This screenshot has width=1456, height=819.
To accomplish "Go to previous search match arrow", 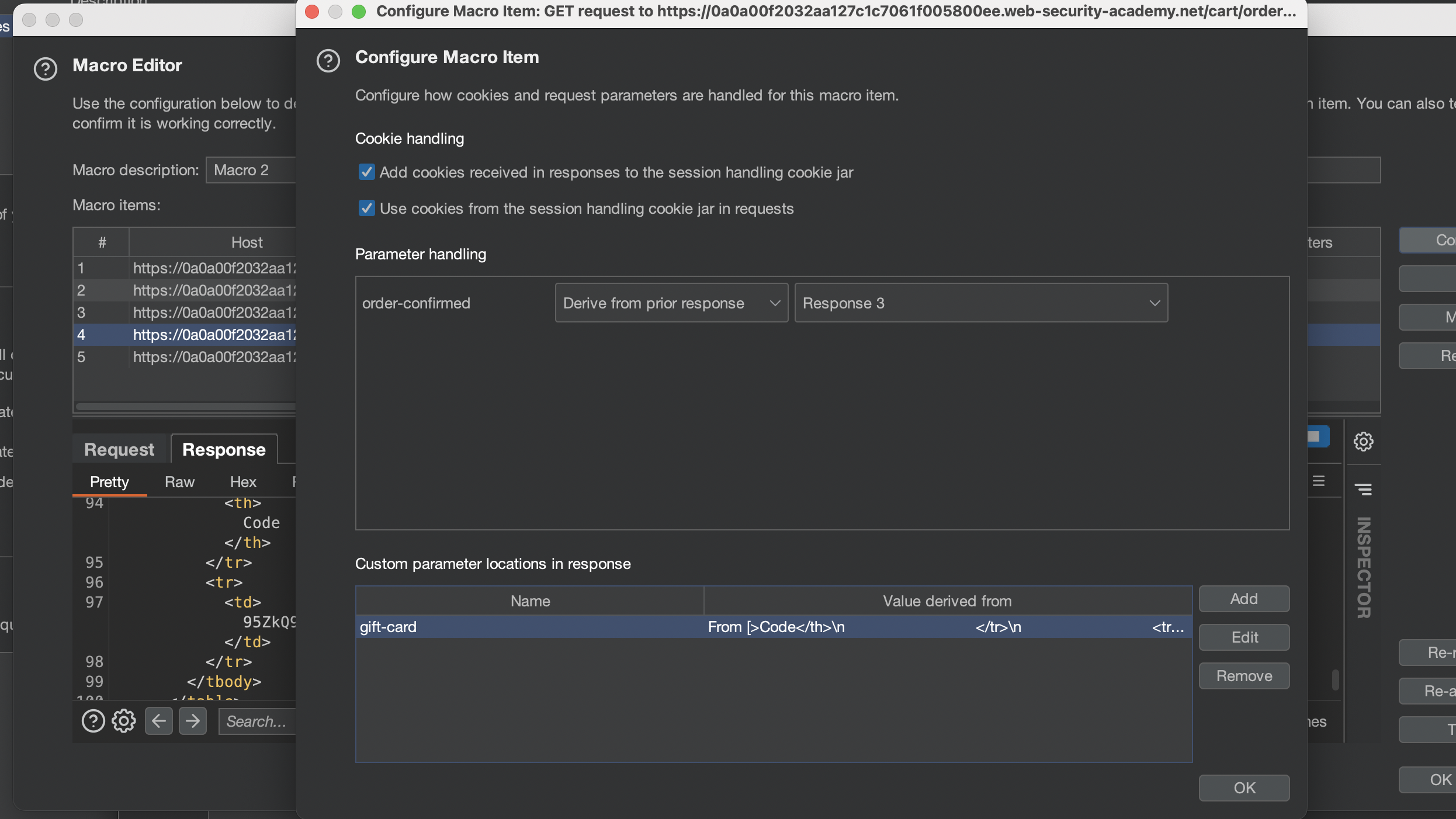I will pos(158,721).
